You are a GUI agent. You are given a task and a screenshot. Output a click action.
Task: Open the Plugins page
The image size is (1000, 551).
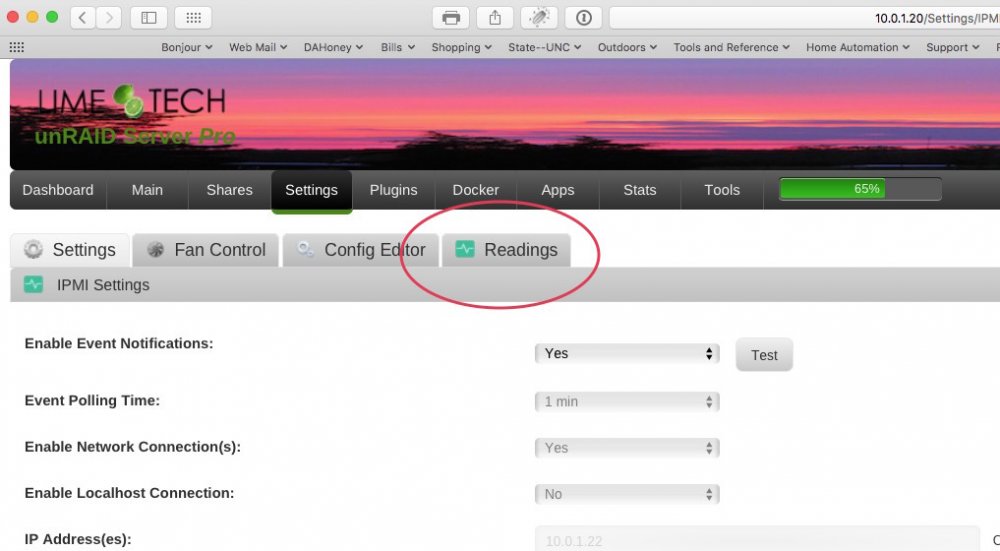point(393,189)
